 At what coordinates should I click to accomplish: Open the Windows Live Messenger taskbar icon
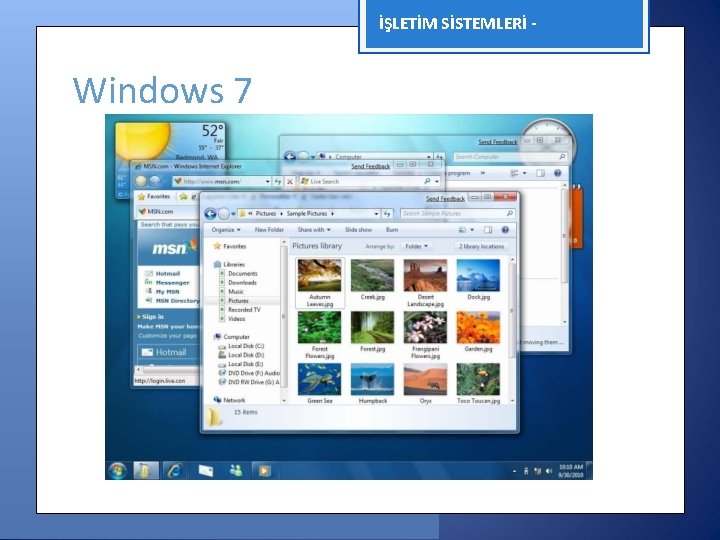tap(236, 471)
